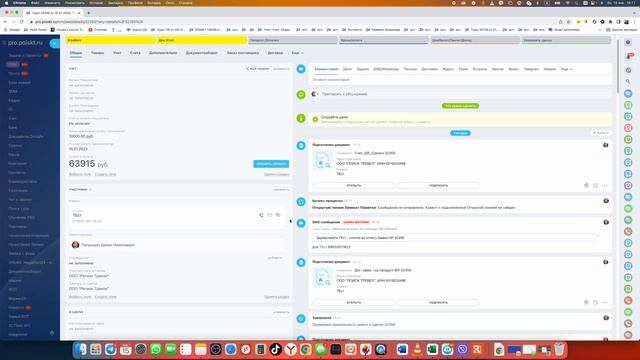
Task: Expand the Еще dropdown in deal tabs
Action: 298,53
